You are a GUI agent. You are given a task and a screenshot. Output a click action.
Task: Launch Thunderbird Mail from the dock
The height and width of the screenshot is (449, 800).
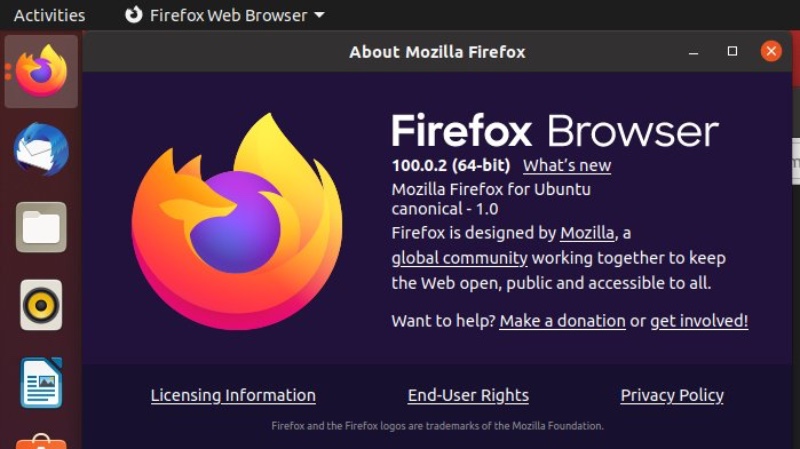click(41, 150)
